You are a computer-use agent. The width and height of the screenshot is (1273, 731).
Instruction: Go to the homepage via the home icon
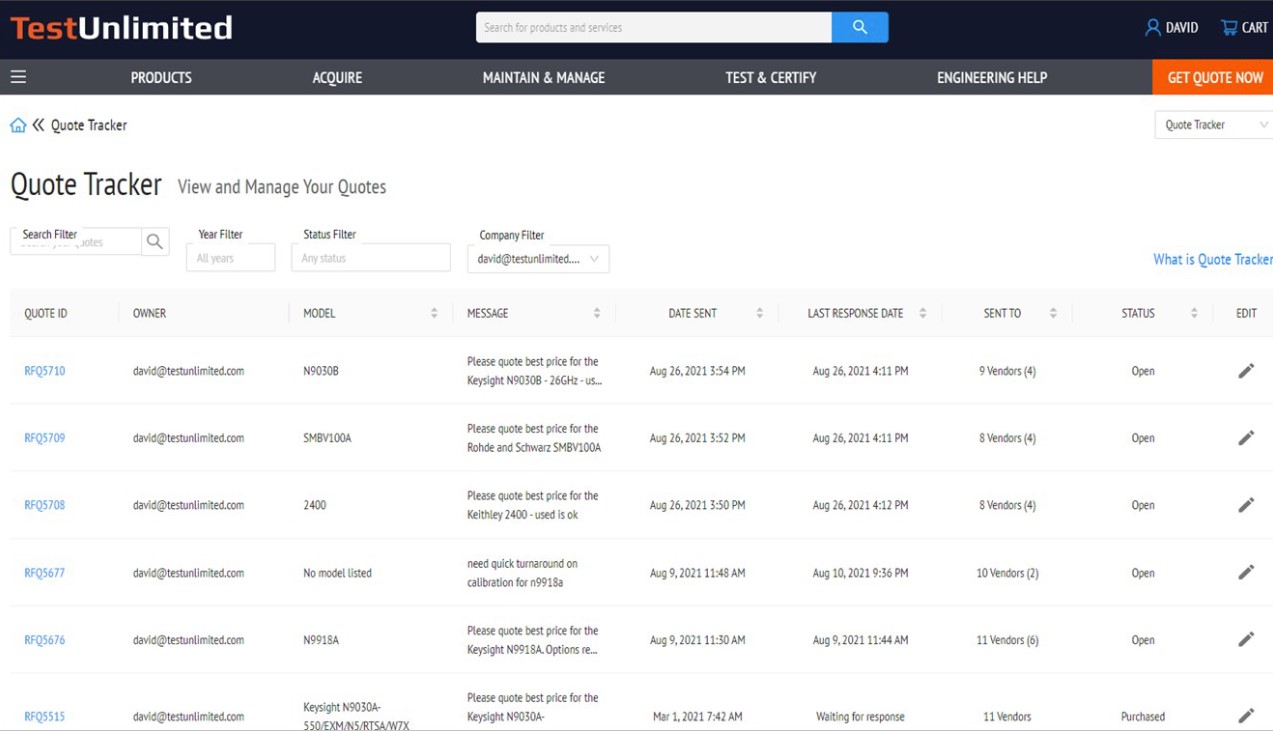pyautogui.click(x=17, y=124)
